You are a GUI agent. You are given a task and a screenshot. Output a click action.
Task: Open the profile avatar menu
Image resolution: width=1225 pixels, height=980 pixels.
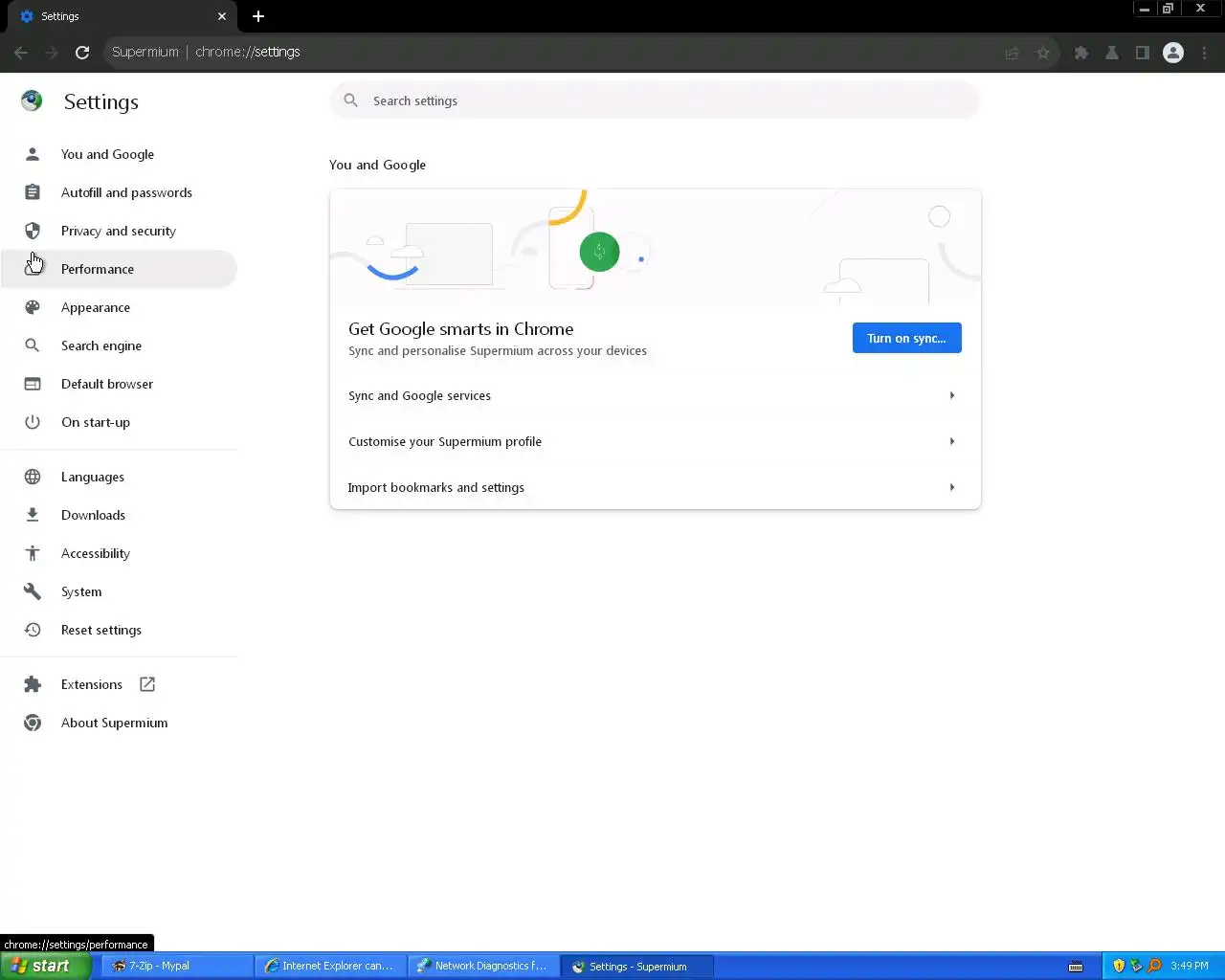pyautogui.click(x=1173, y=53)
